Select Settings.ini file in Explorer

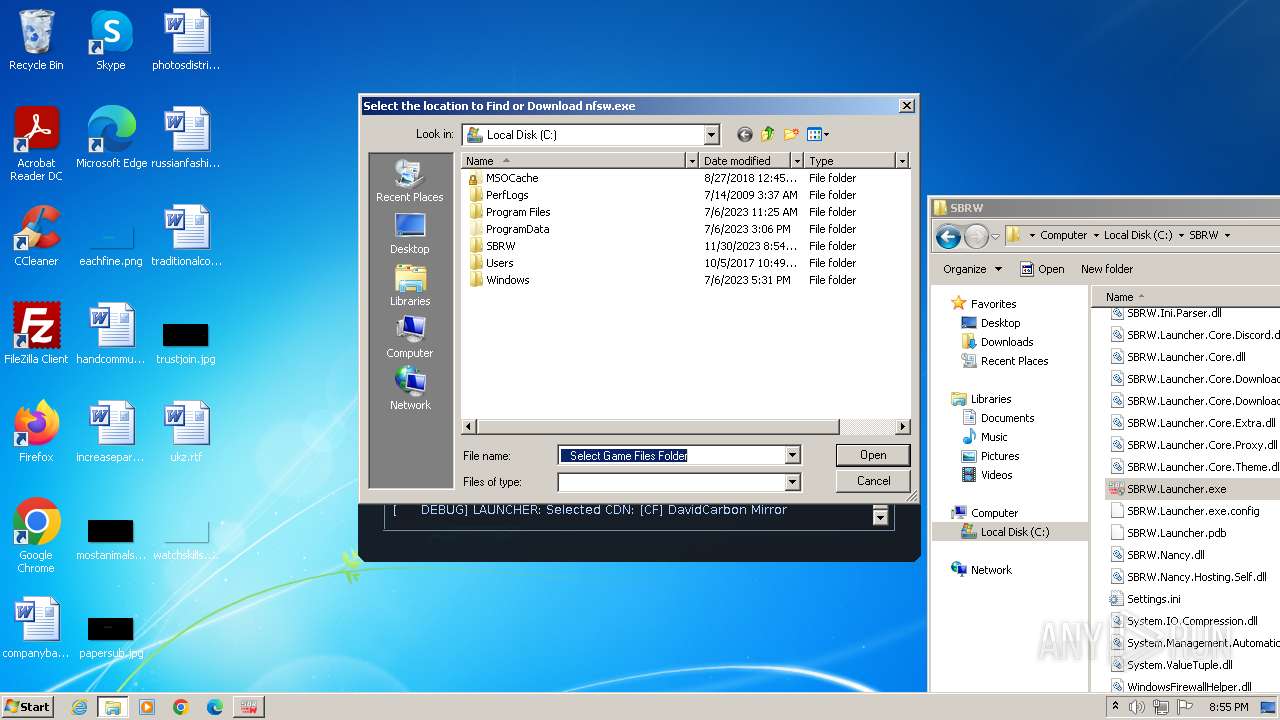(x=1153, y=599)
